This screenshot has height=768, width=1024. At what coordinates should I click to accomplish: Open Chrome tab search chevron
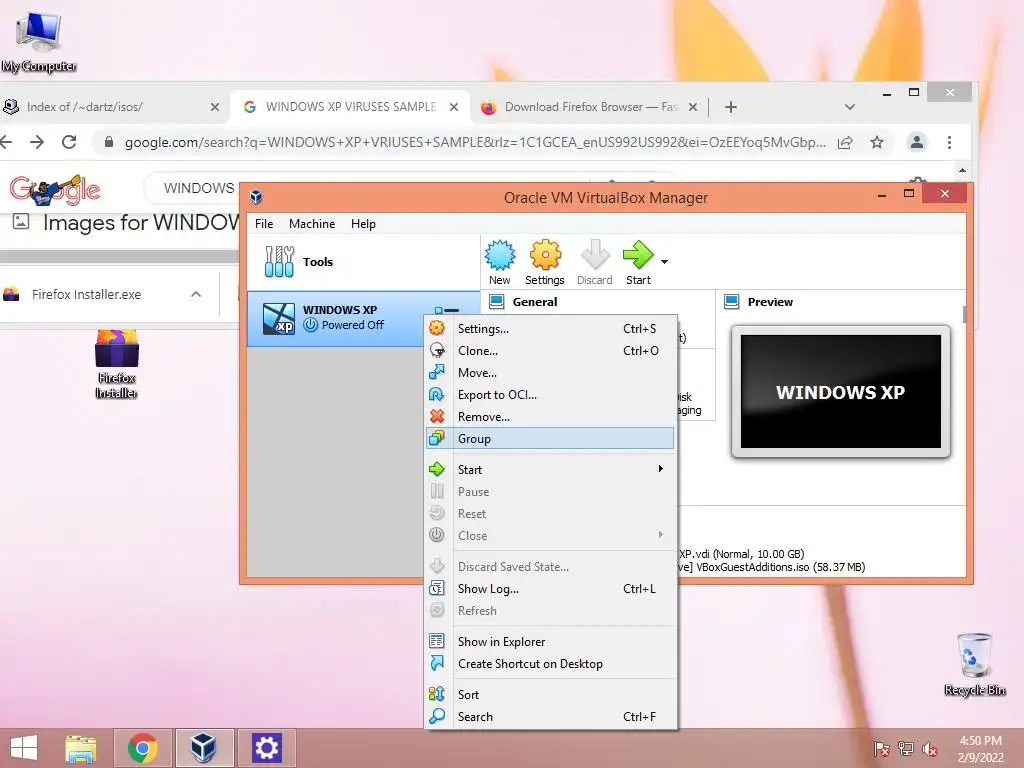[850, 107]
